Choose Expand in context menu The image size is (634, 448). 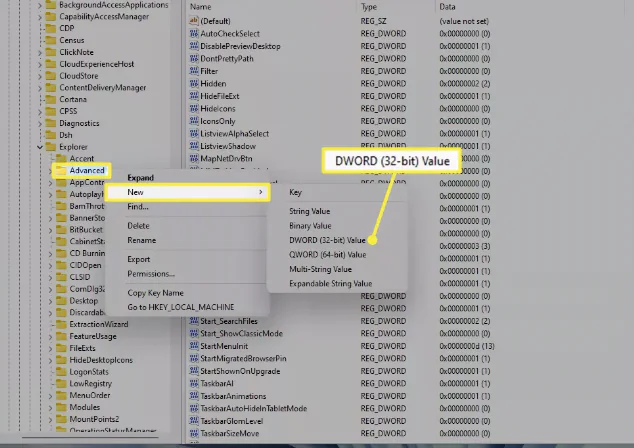tap(141, 178)
